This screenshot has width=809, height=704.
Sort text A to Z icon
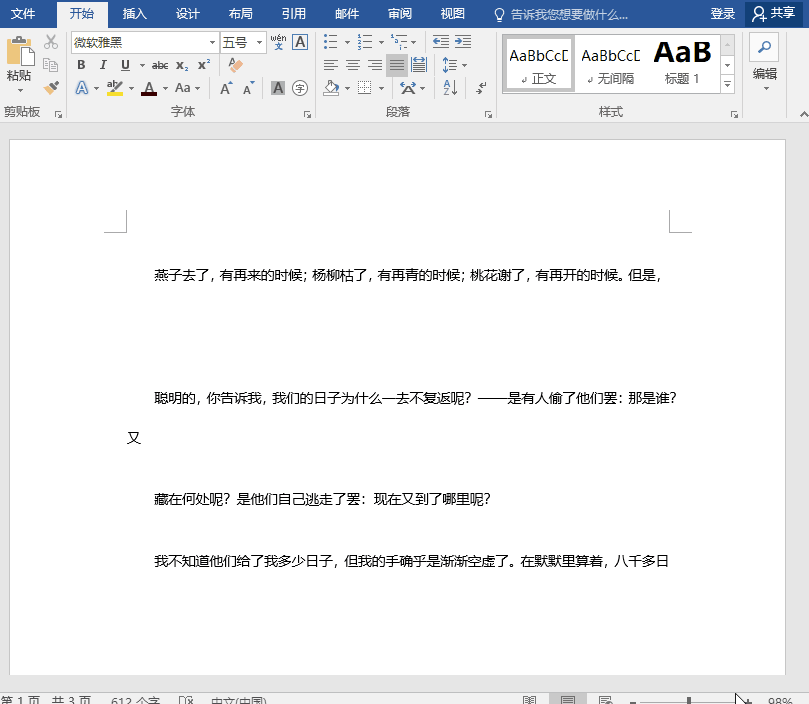(450, 88)
